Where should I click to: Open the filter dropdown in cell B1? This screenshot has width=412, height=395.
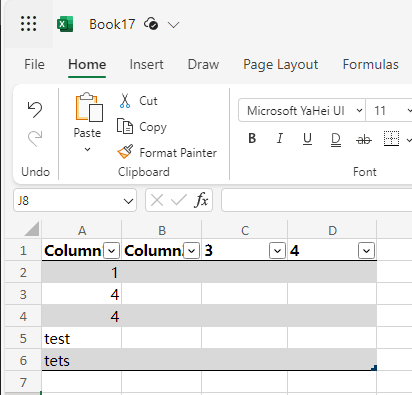coord(191,251)
